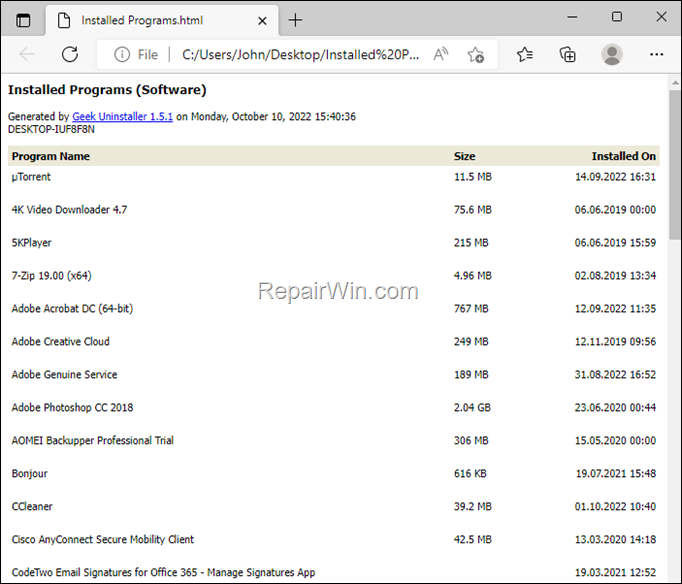
Task: Select the Adobe Creative Cloud entry
Action: tap(60, 342)
